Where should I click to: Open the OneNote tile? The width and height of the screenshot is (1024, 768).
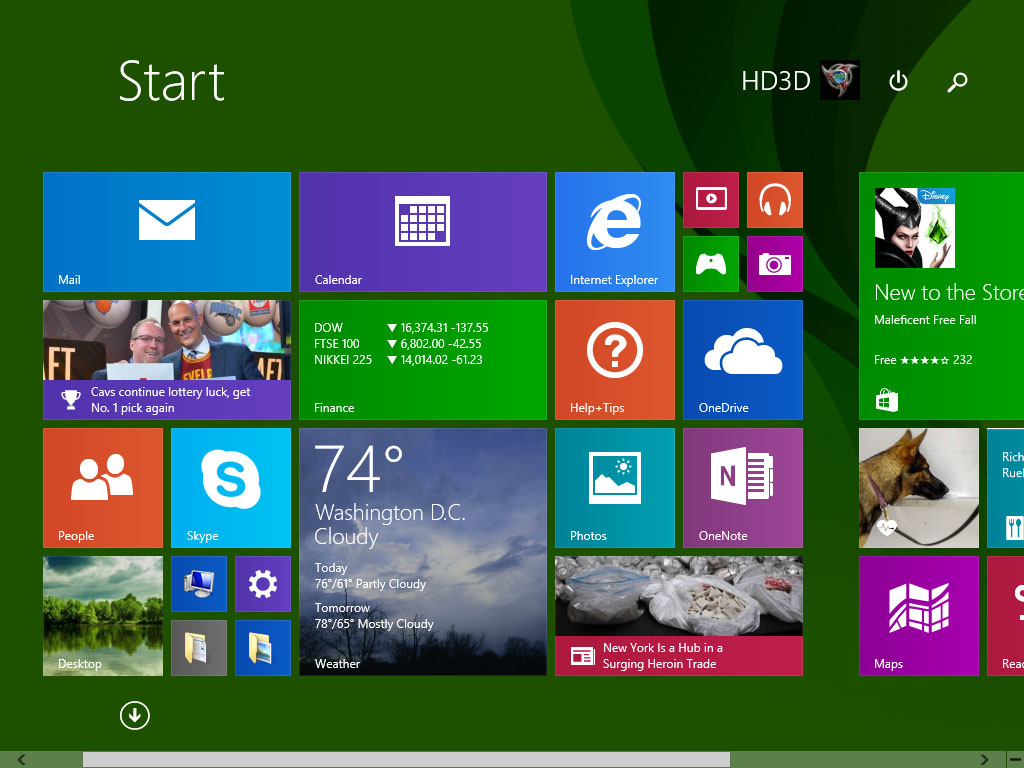point(743,488)
